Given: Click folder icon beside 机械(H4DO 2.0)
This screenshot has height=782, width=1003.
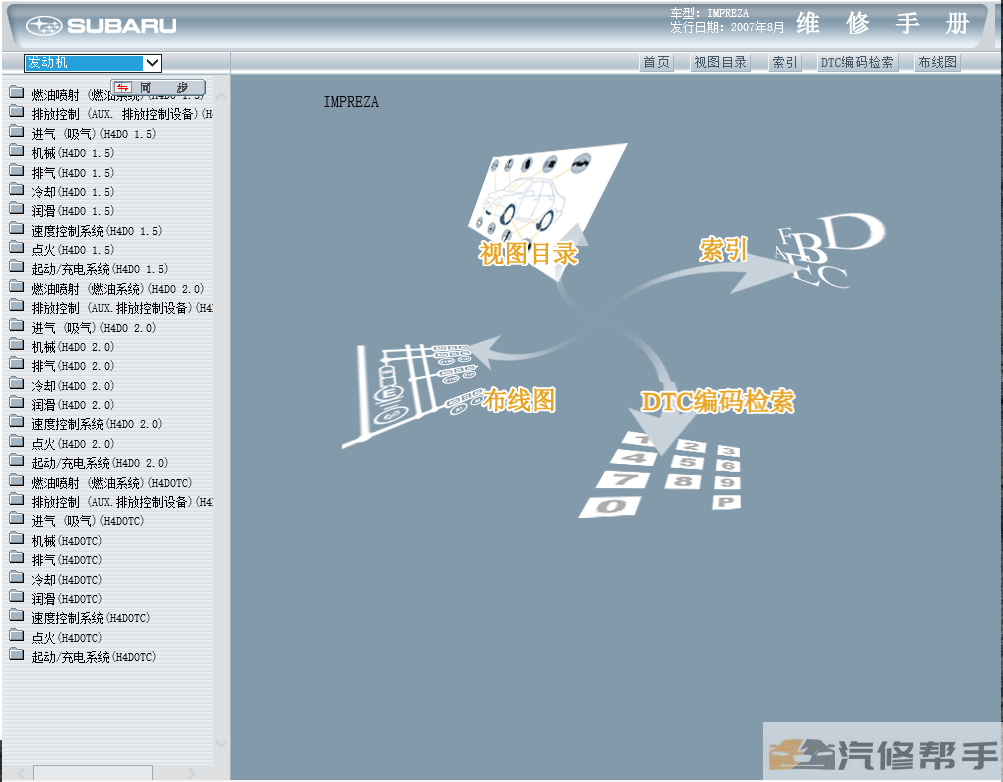Looking at the screenshot, I should click(x=17, y=345).
